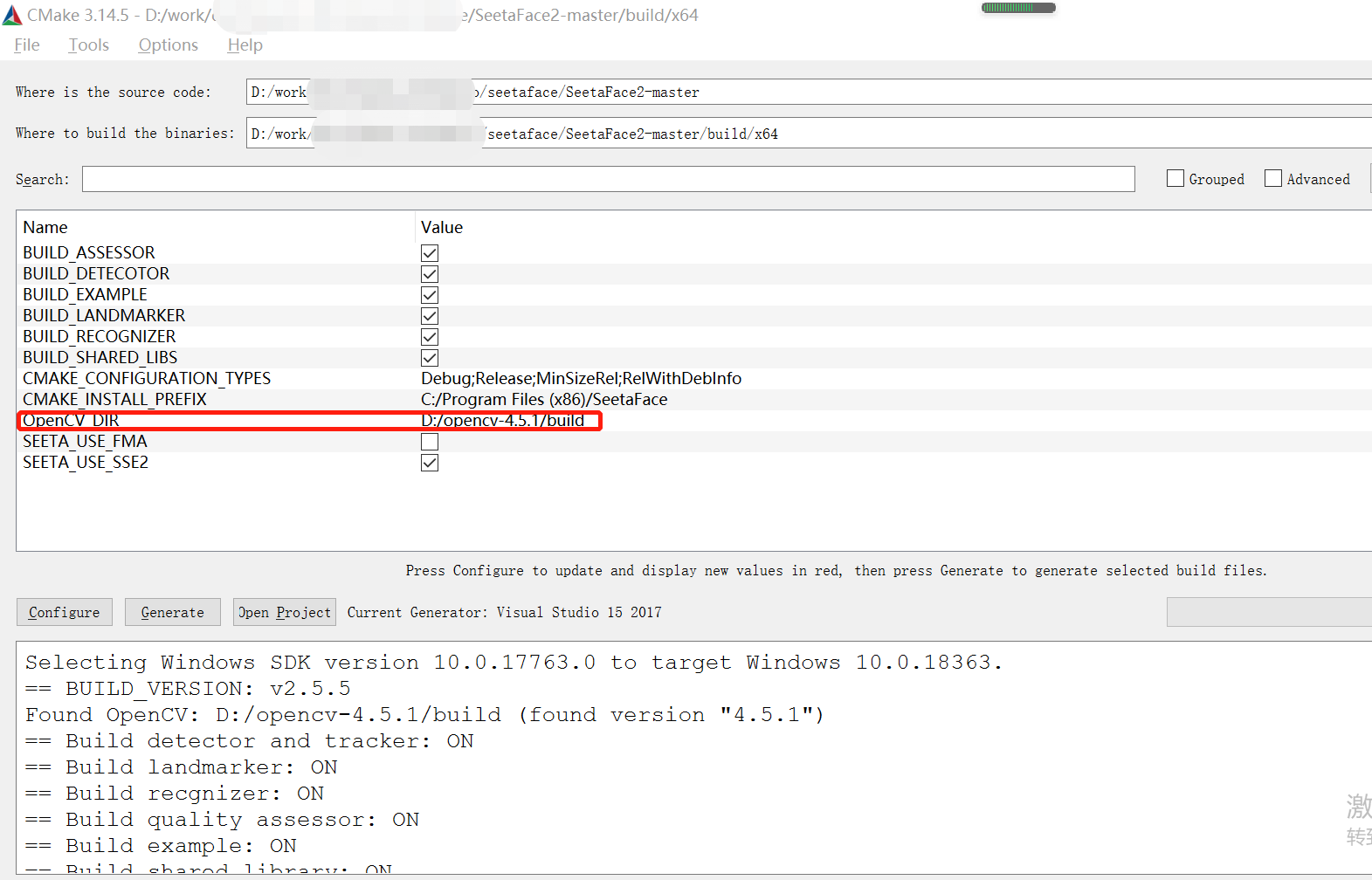
Task: Click the build binaries path field
Action: coord(809,134)
